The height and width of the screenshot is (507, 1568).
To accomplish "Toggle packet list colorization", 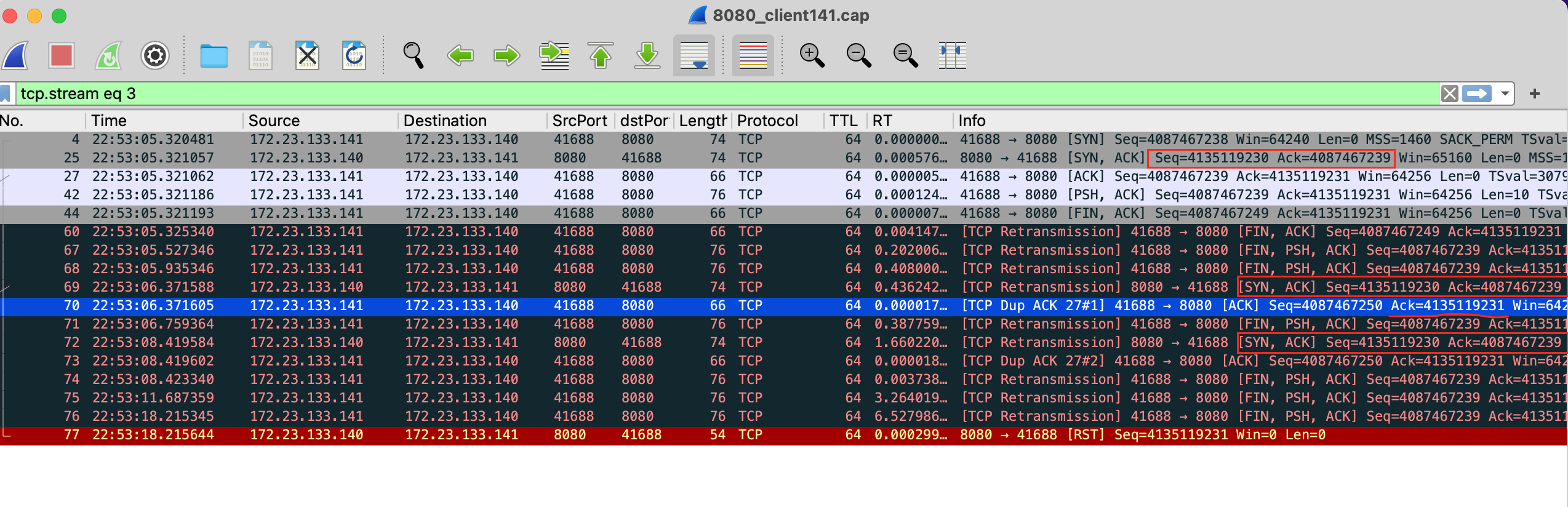I will [x=753, y=56].
